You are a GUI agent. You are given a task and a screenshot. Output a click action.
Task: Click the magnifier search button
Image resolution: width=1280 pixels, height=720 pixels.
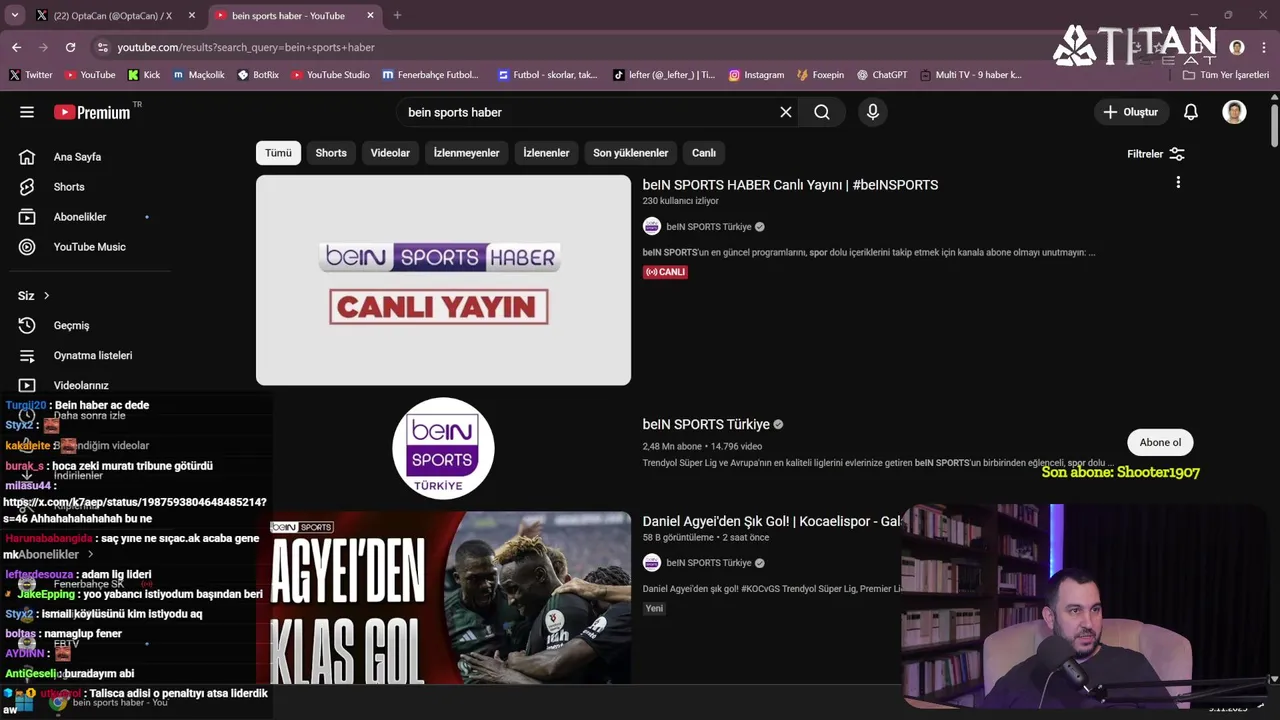pyautogui.click(x=822, y=112)
